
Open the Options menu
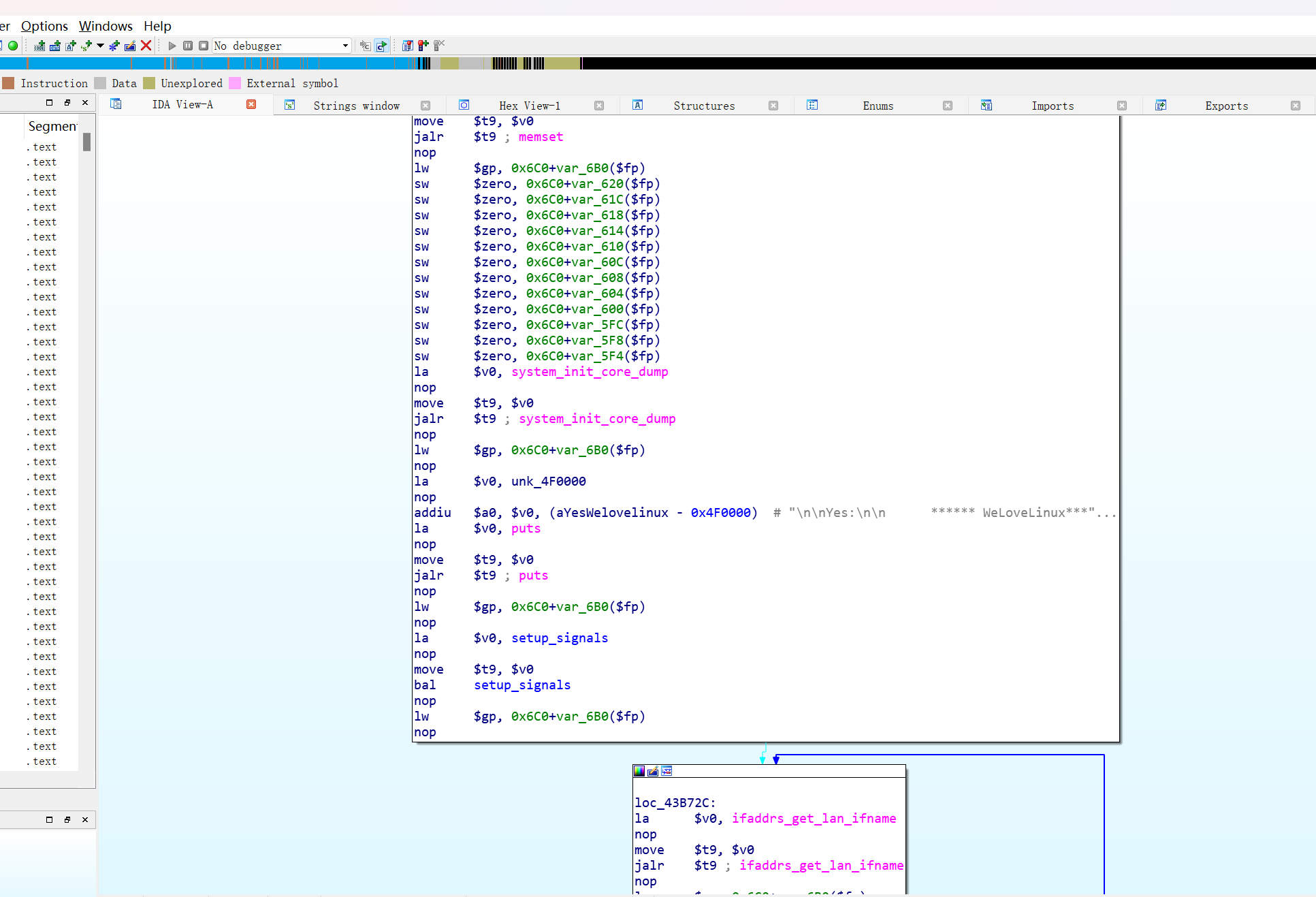[44, 26]
